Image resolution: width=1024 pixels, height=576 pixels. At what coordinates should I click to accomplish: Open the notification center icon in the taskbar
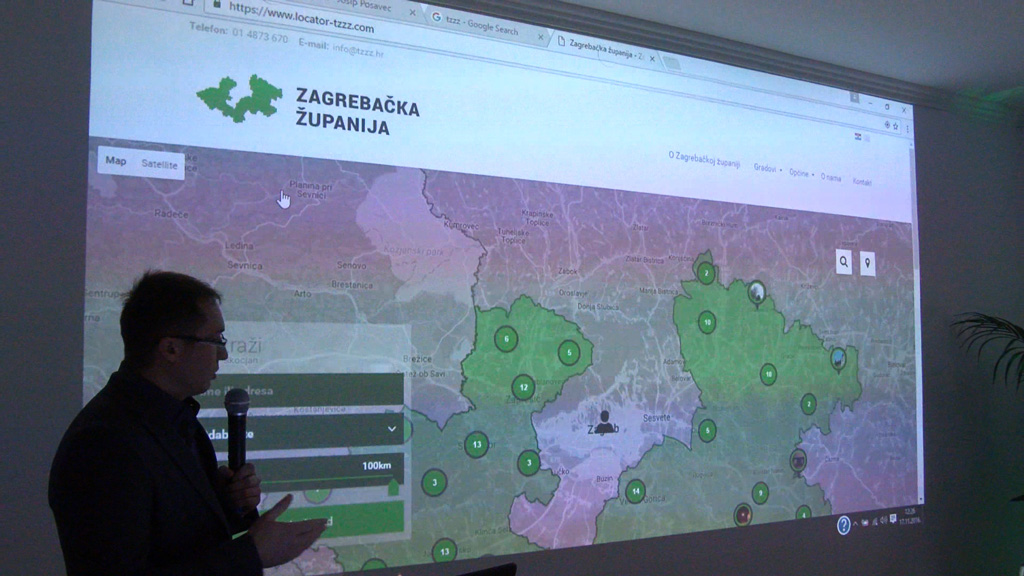893,519
